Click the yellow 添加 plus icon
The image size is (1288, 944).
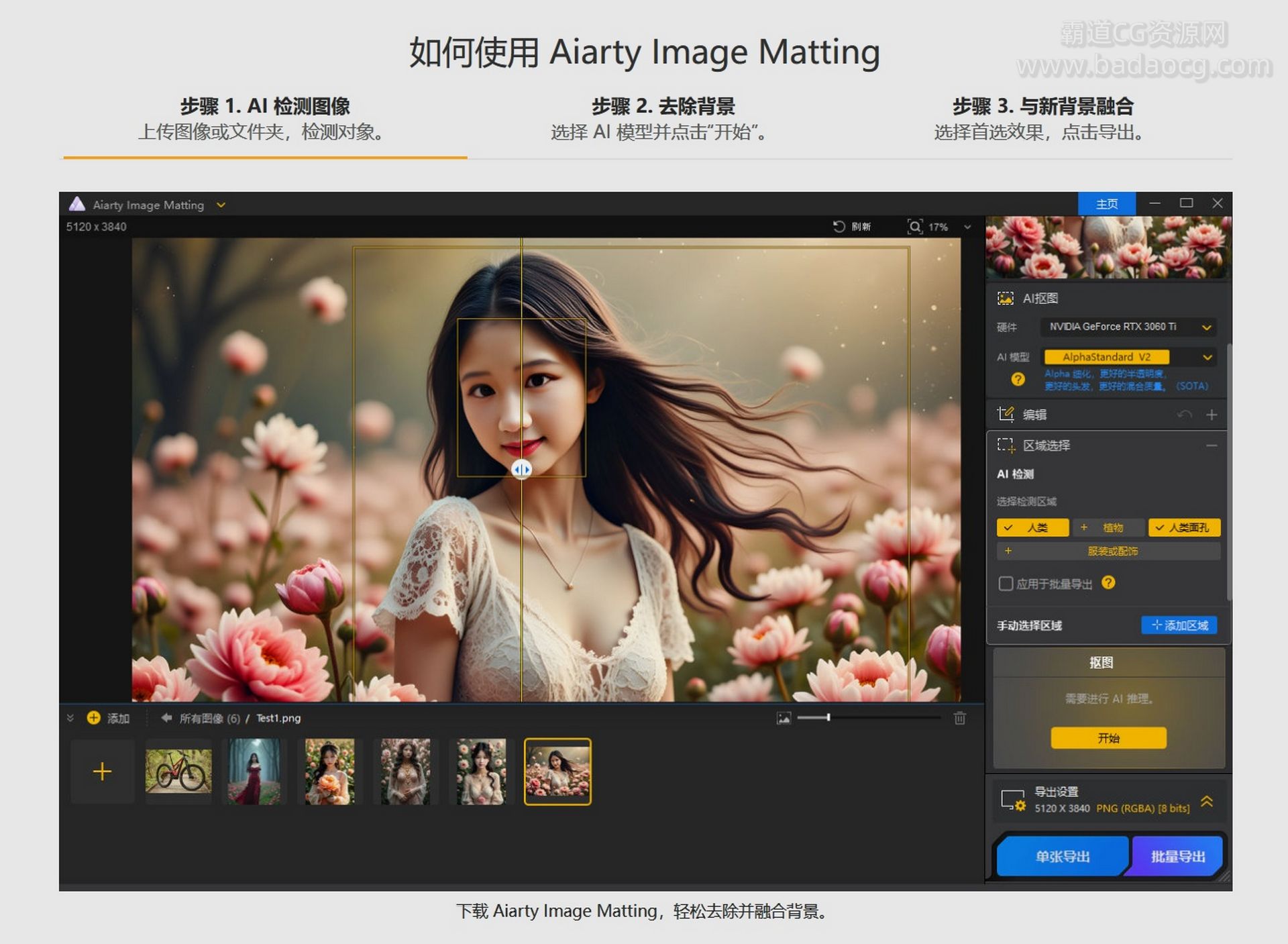(94, 718)
